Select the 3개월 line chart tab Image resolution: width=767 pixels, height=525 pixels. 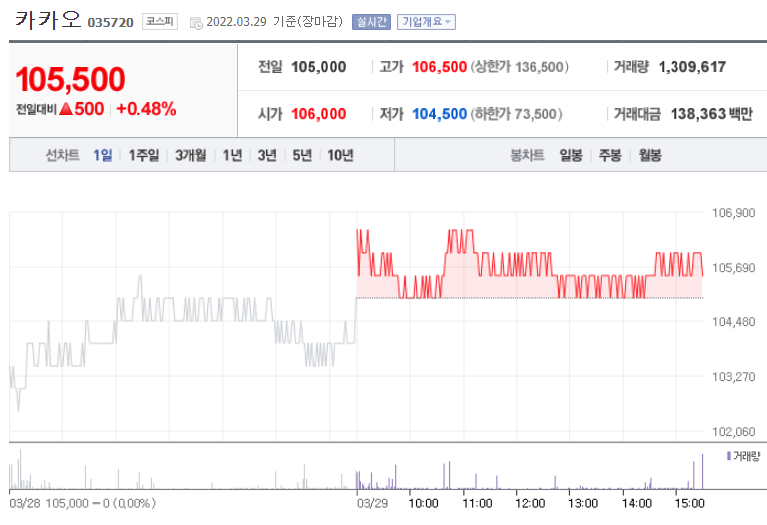point(191,156)
